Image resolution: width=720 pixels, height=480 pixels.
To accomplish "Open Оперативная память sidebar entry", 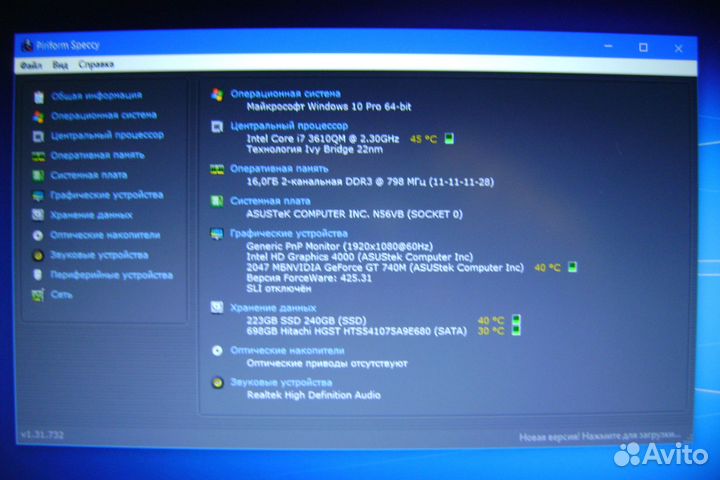I will [97, 155].
